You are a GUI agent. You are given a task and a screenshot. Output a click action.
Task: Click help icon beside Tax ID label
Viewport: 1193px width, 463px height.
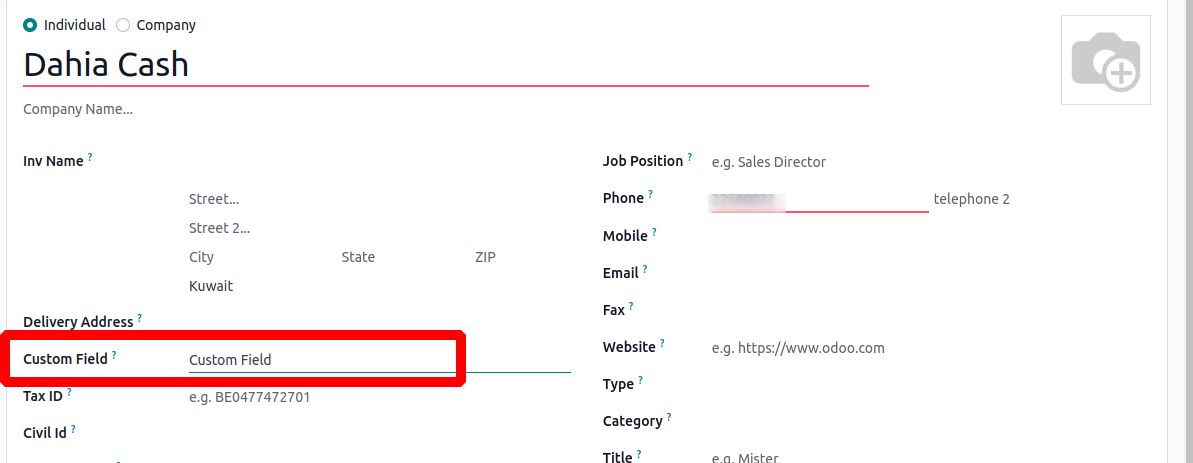click(x=69, y=392)
